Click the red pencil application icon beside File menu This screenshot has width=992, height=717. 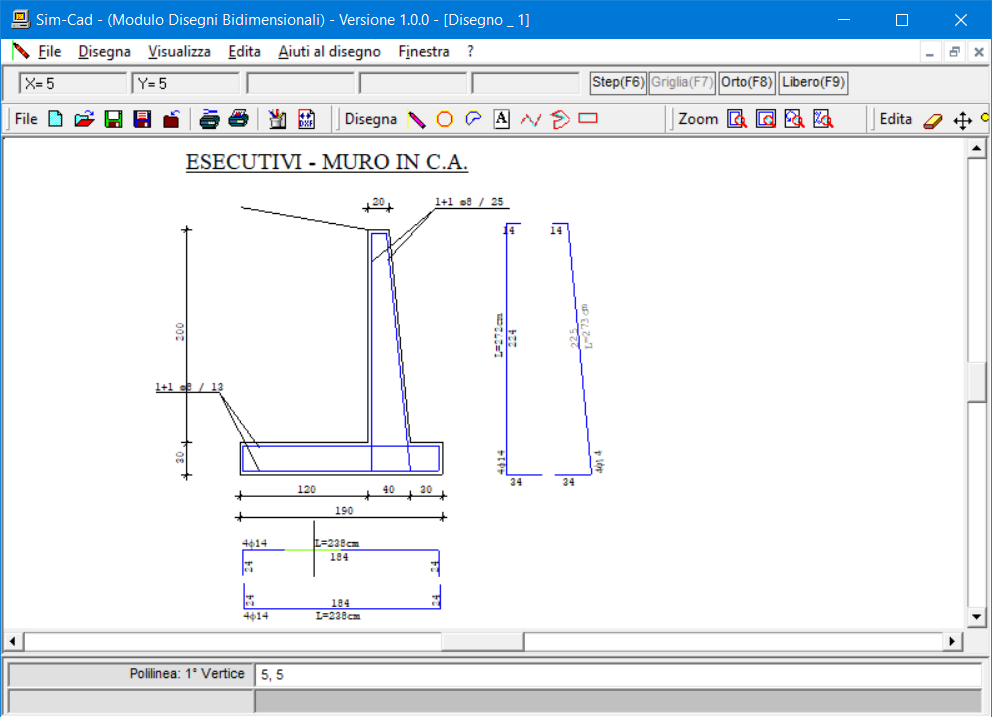21,51
